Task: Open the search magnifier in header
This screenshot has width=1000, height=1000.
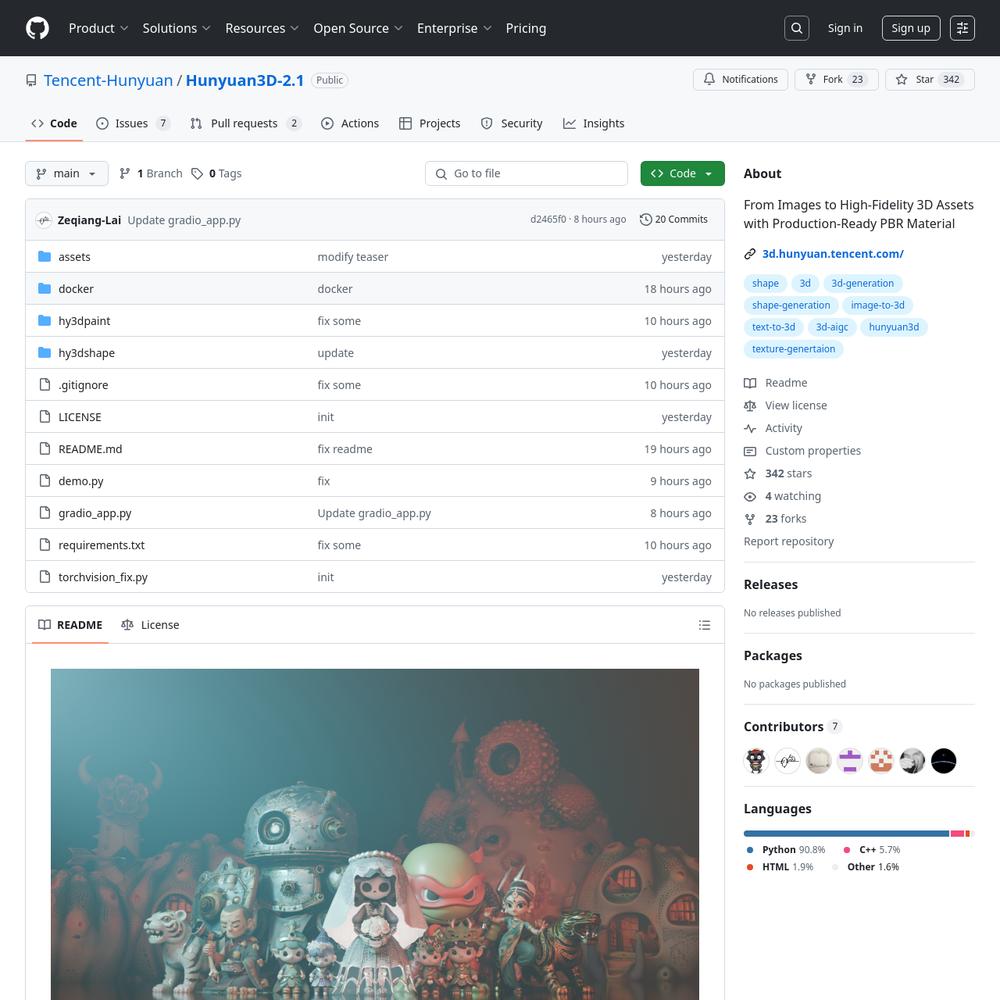Action: (x=797, y=28)
